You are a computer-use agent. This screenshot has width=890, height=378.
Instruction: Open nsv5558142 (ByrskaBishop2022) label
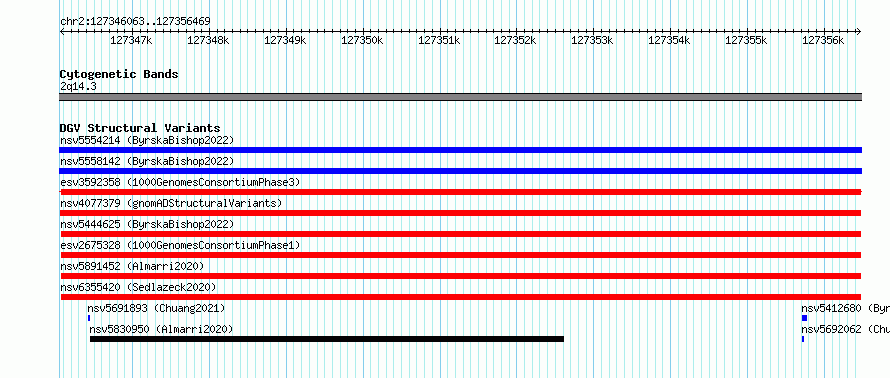pos(147,161)
